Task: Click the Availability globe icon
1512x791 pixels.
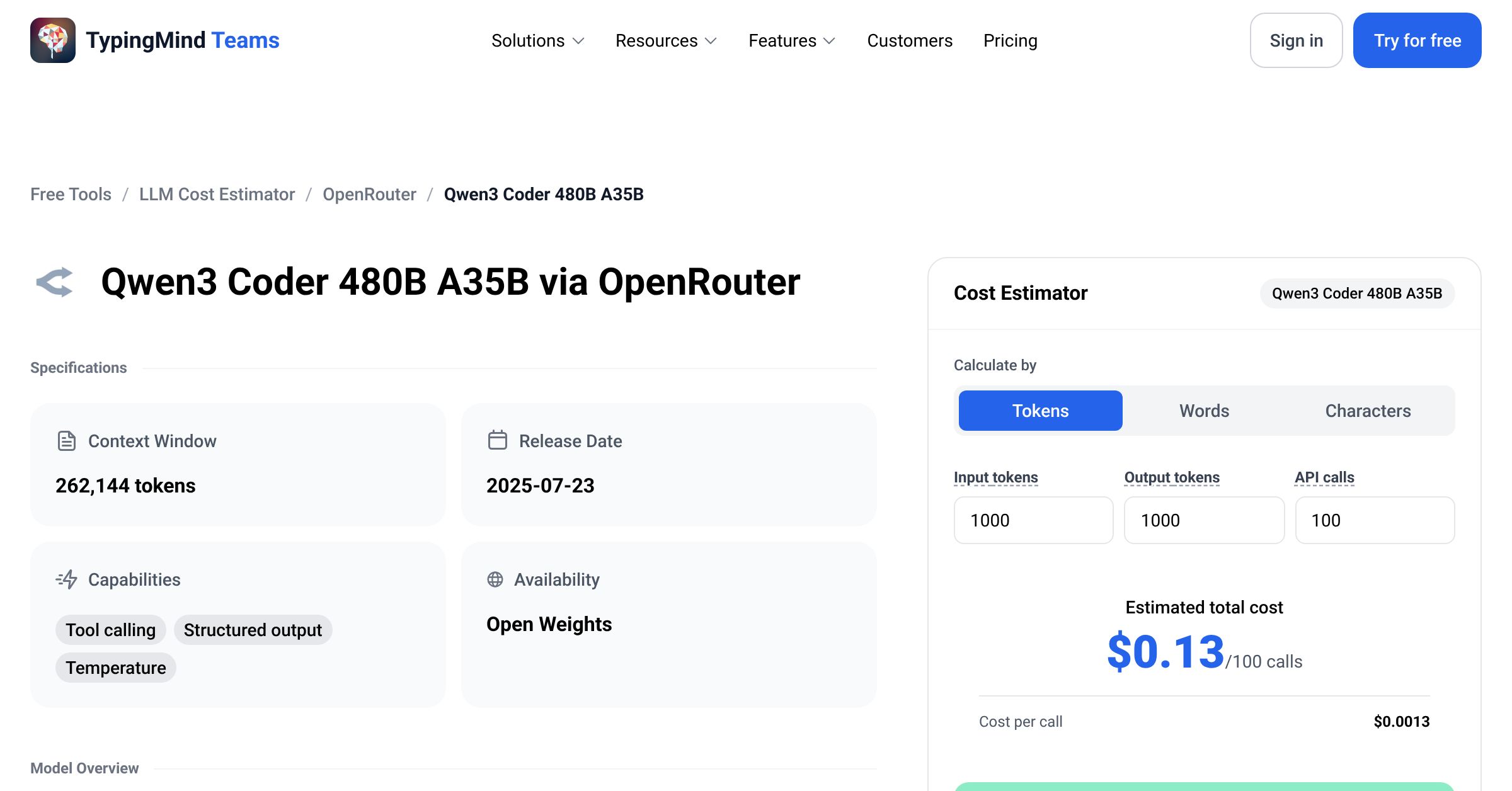Action: click(x=495, y=579)
